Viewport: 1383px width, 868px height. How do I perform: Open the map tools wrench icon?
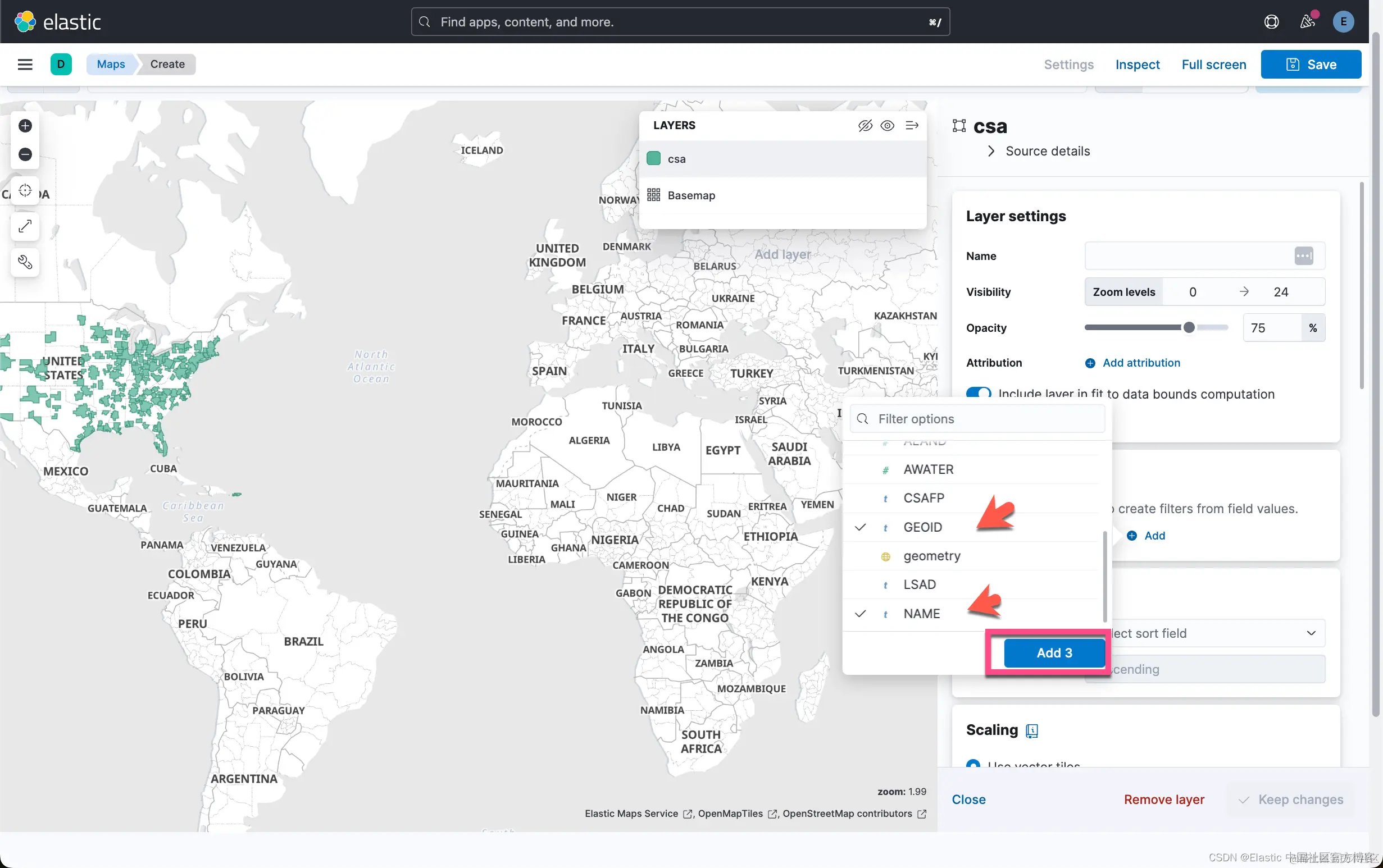tap(25, 262)
